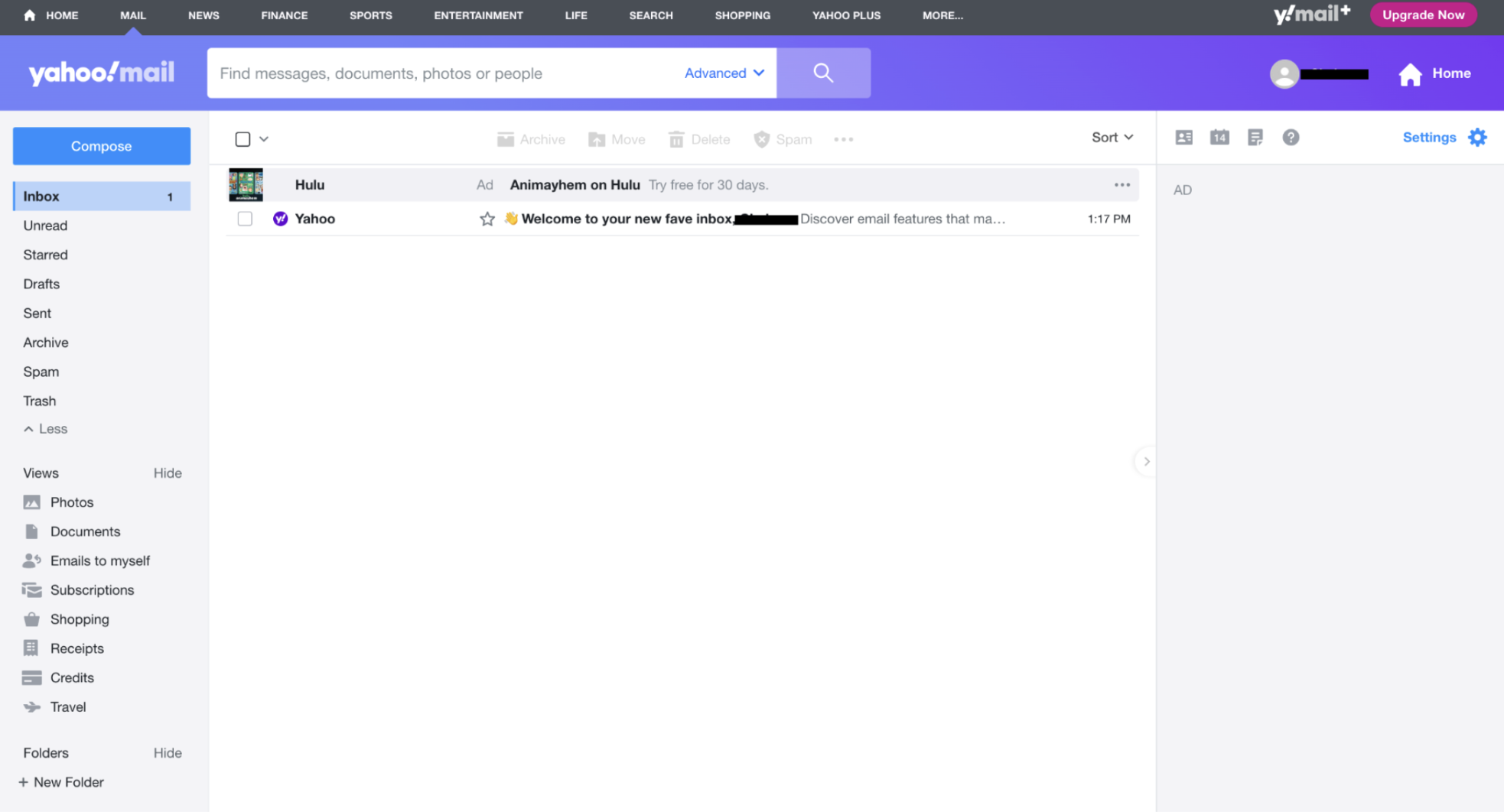Go to SPORTS in top navigation
The width and height of the screenshot is (1504, 812).
point(371,15)
